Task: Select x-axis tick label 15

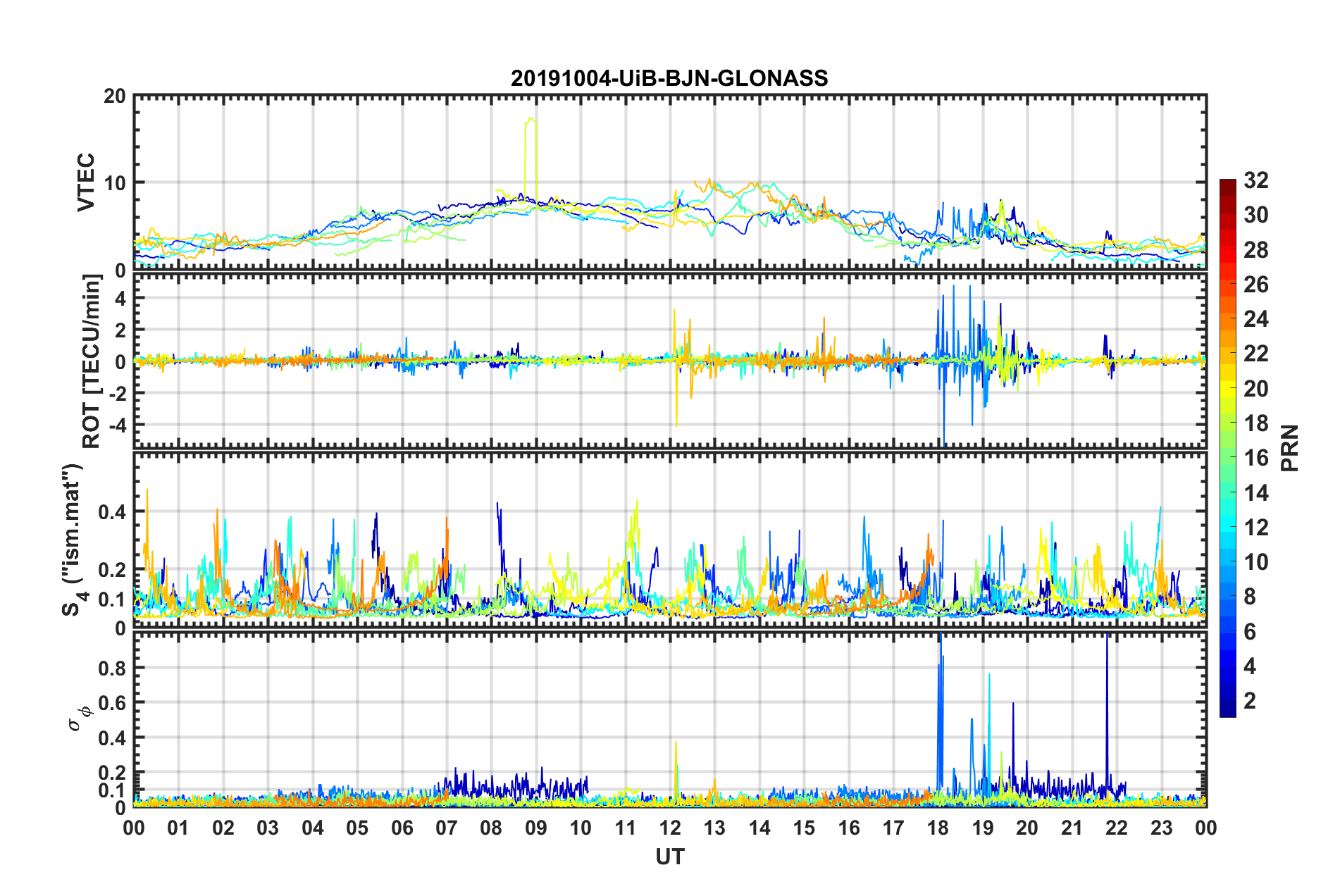Action: [x=804, y=828]
